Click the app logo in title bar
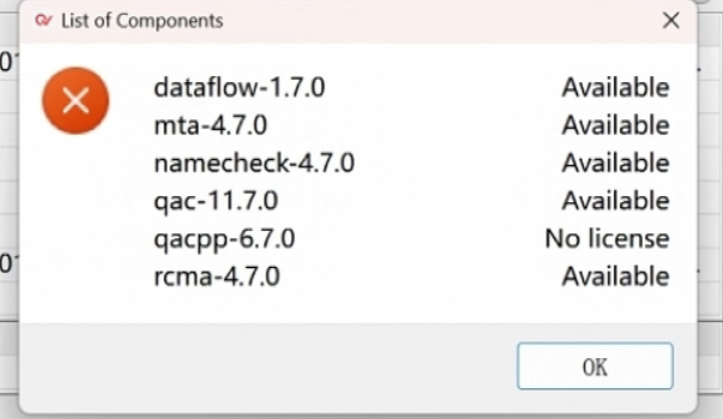 click(43, 20)
